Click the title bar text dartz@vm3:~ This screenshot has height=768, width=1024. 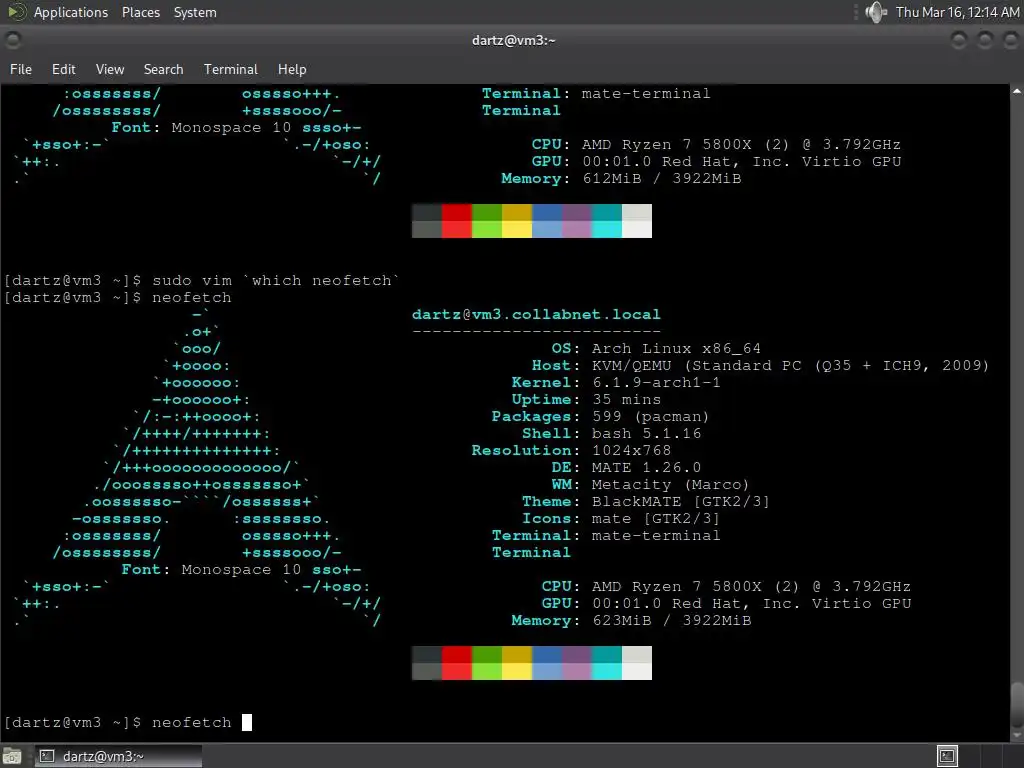513,40
